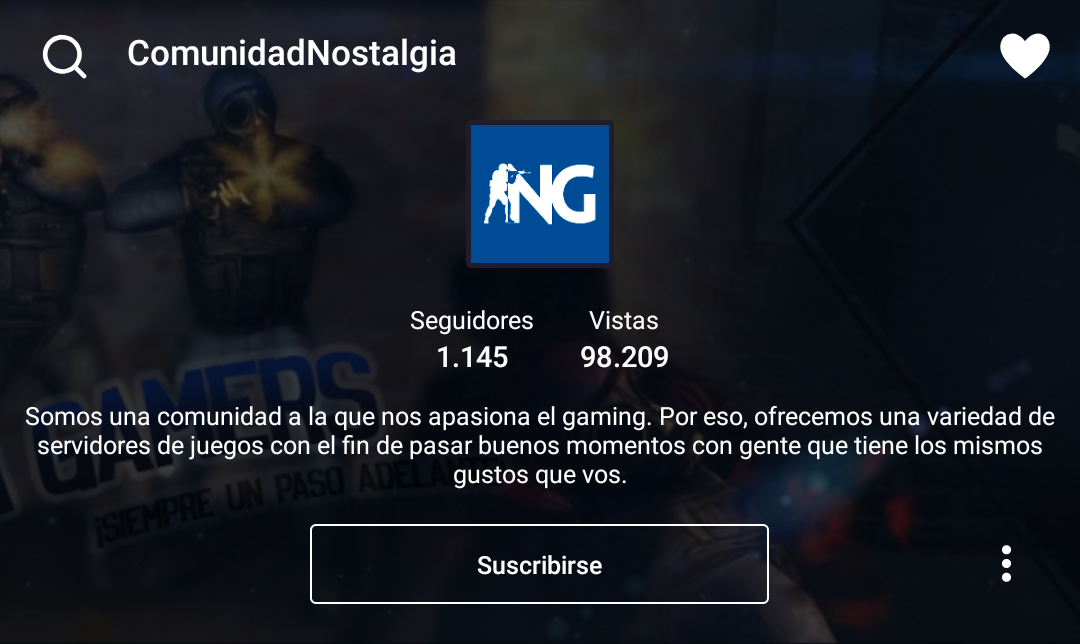Tap the 1.145 followers count
1080x644 pixels.
pos(472,357)
